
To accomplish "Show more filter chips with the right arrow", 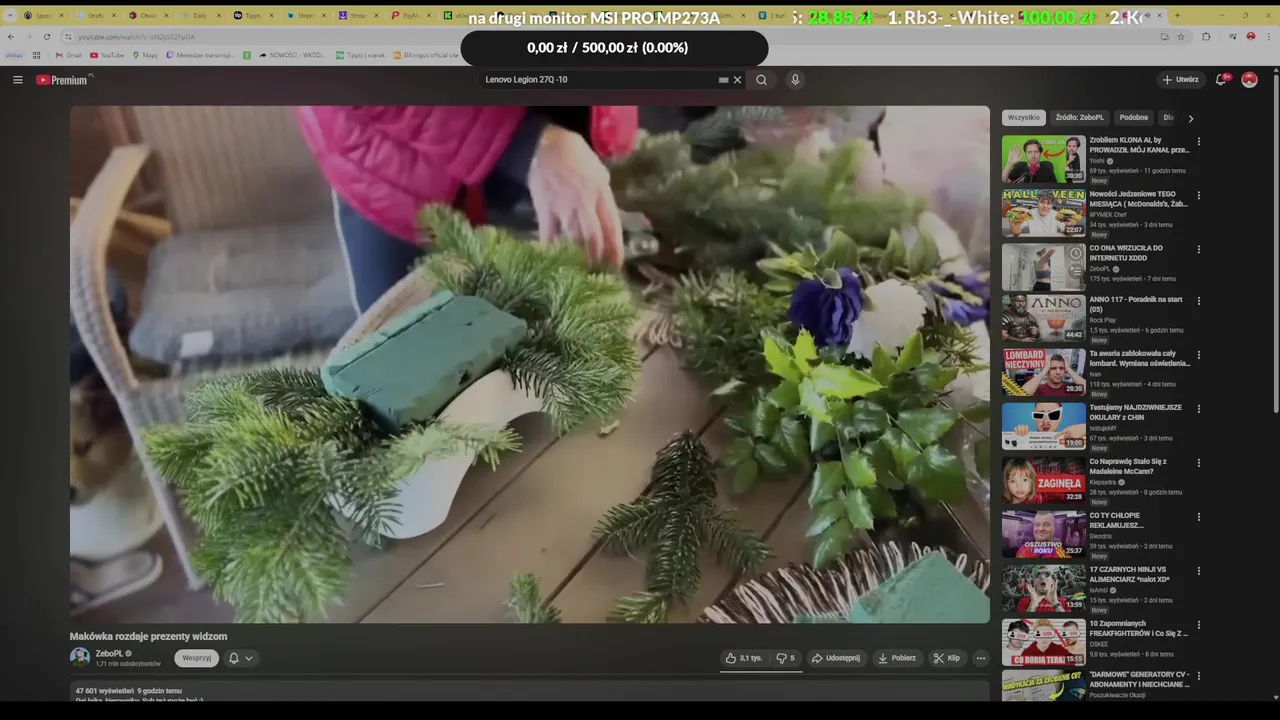I will tap(1190, 118).
